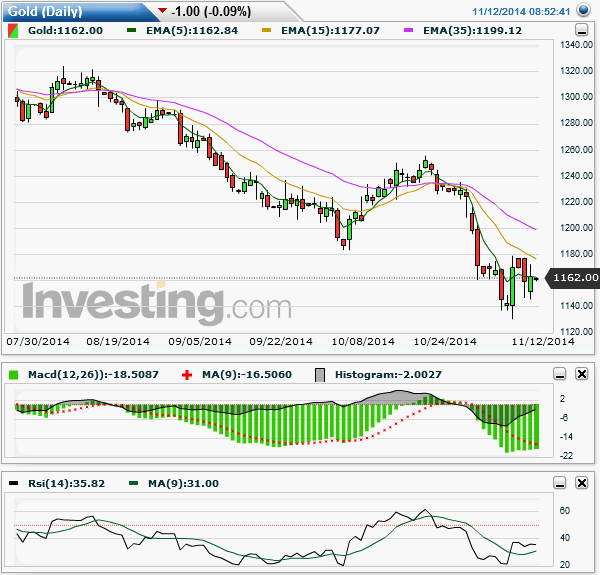Click the red-green Gold candlestick legend icon

13,31
